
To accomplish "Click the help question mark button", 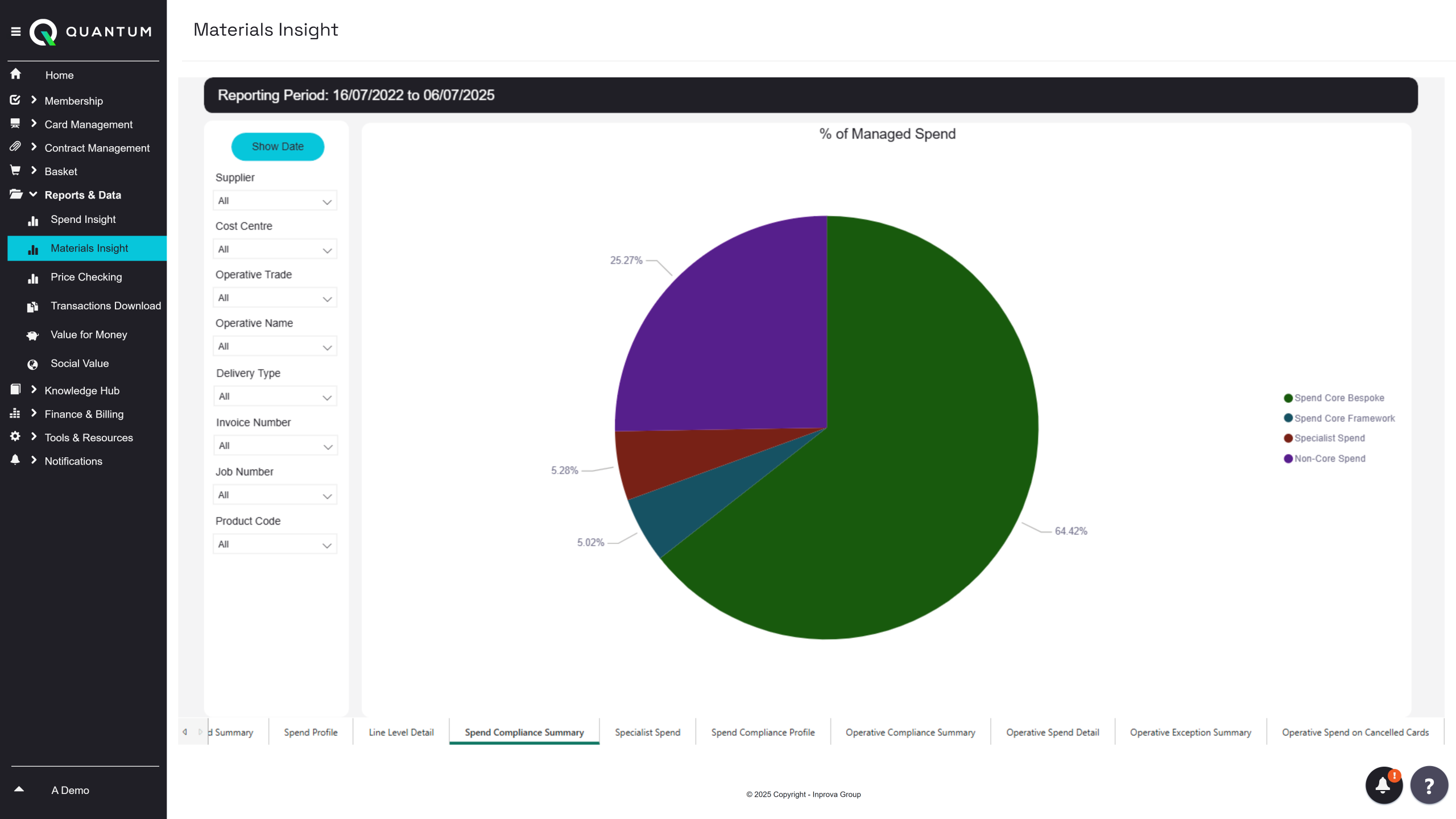I will [x=1429, y=785].
